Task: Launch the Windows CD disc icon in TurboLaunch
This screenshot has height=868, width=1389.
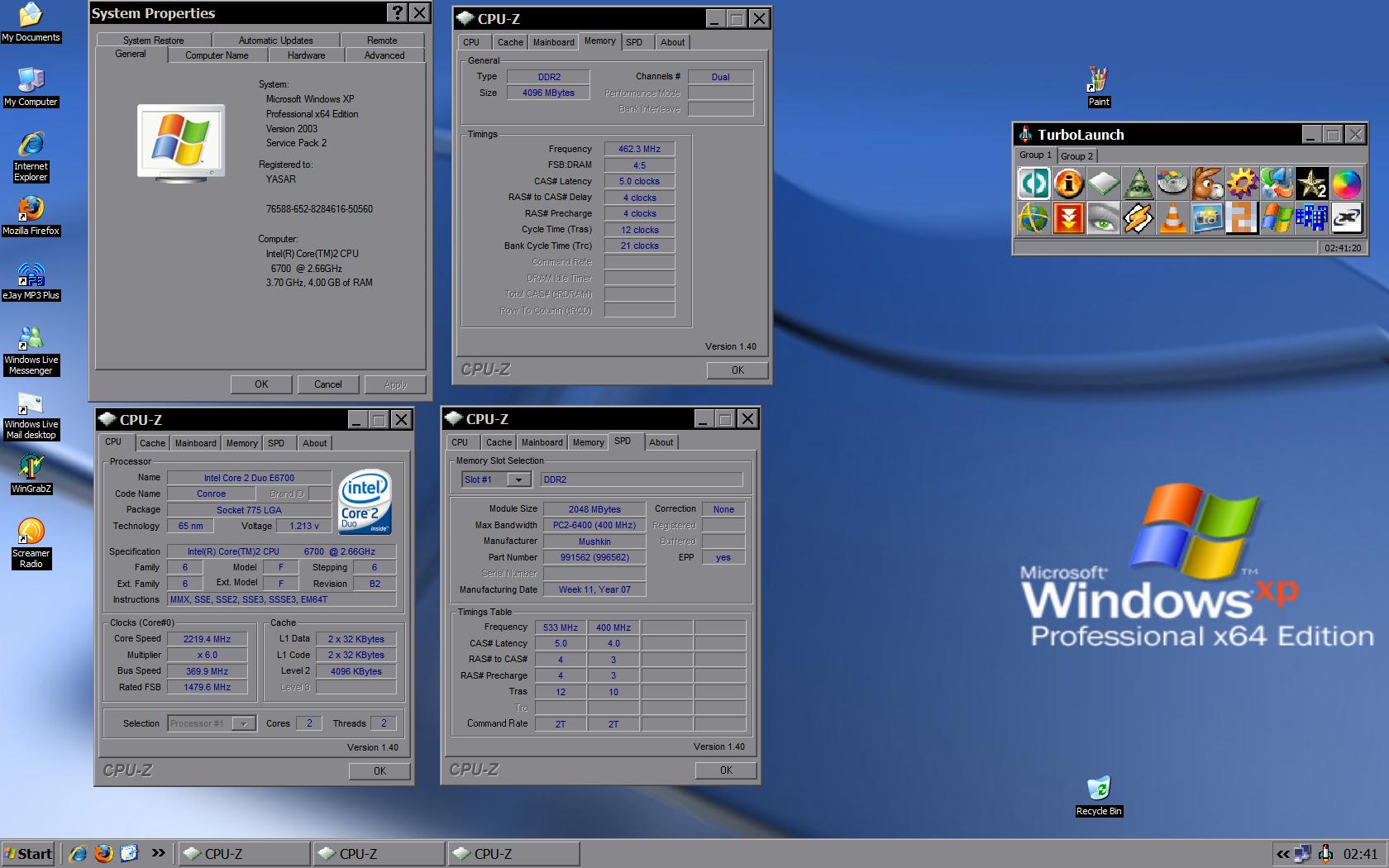Action: pos(1172,184)
